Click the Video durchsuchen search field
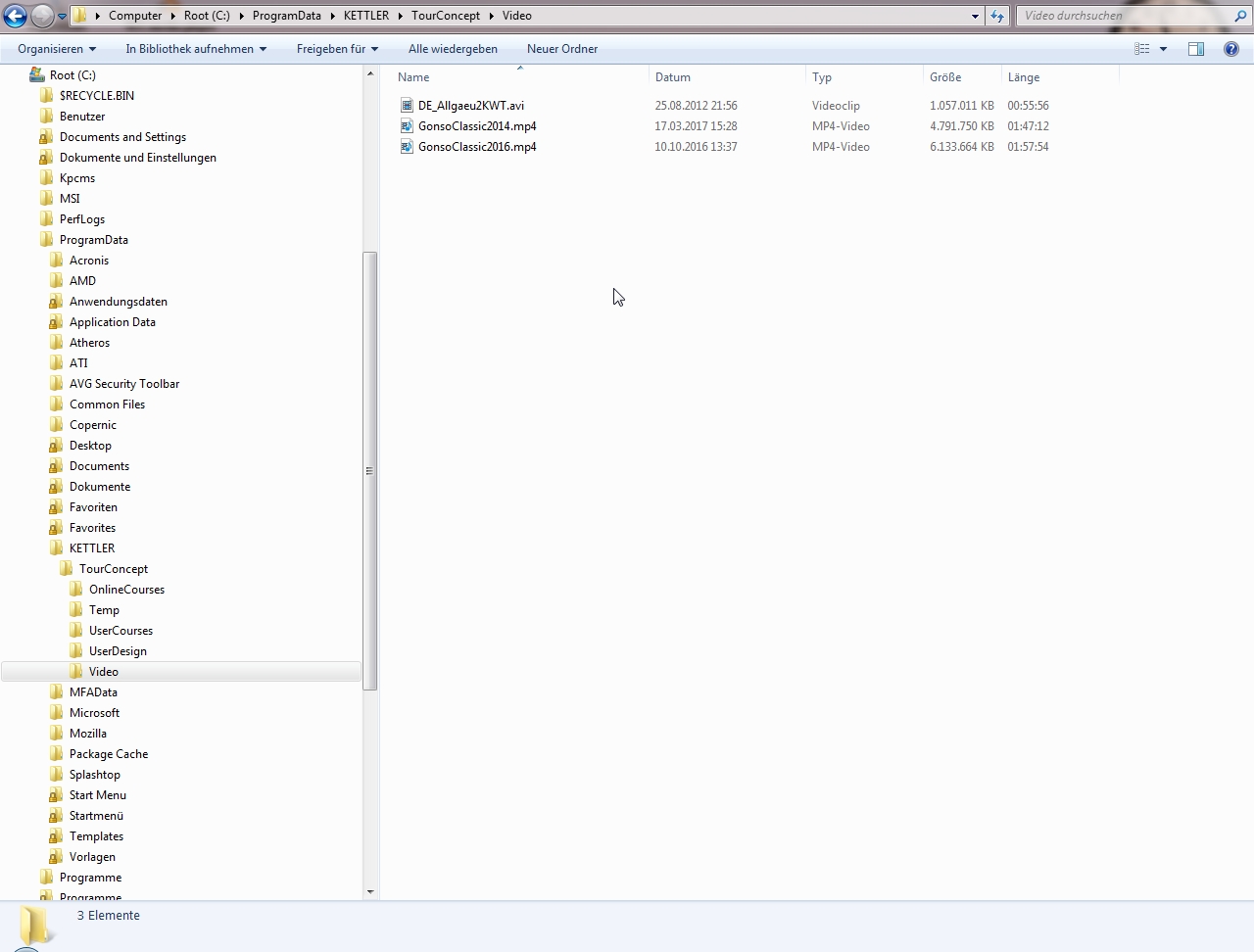 (1125, 16)
